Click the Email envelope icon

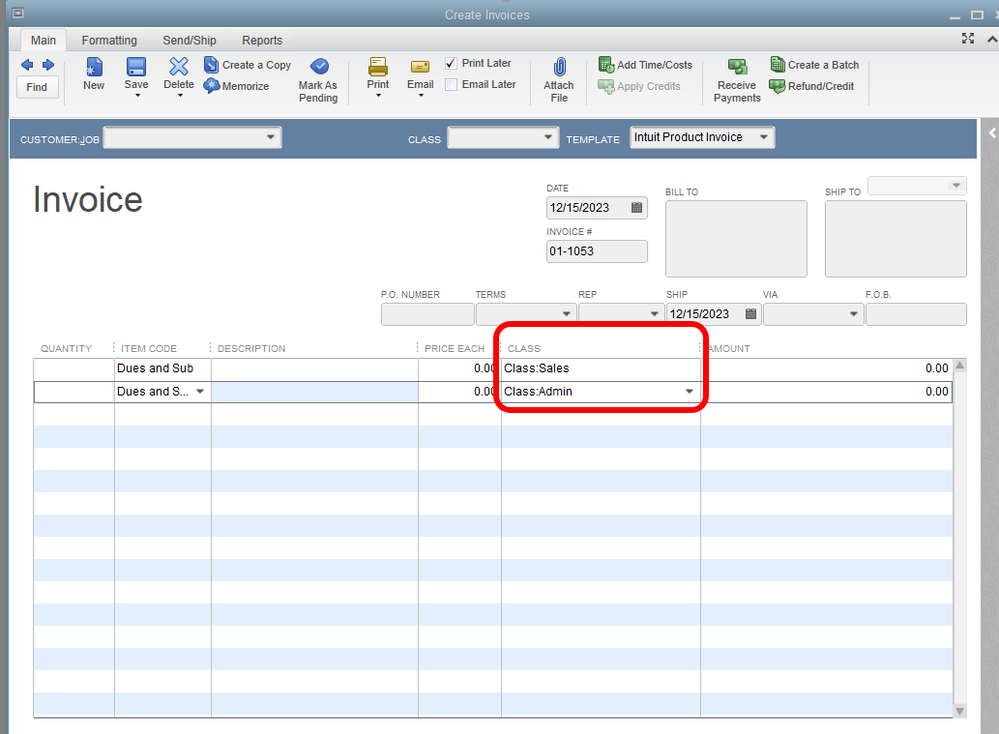(x=420, y=67)
